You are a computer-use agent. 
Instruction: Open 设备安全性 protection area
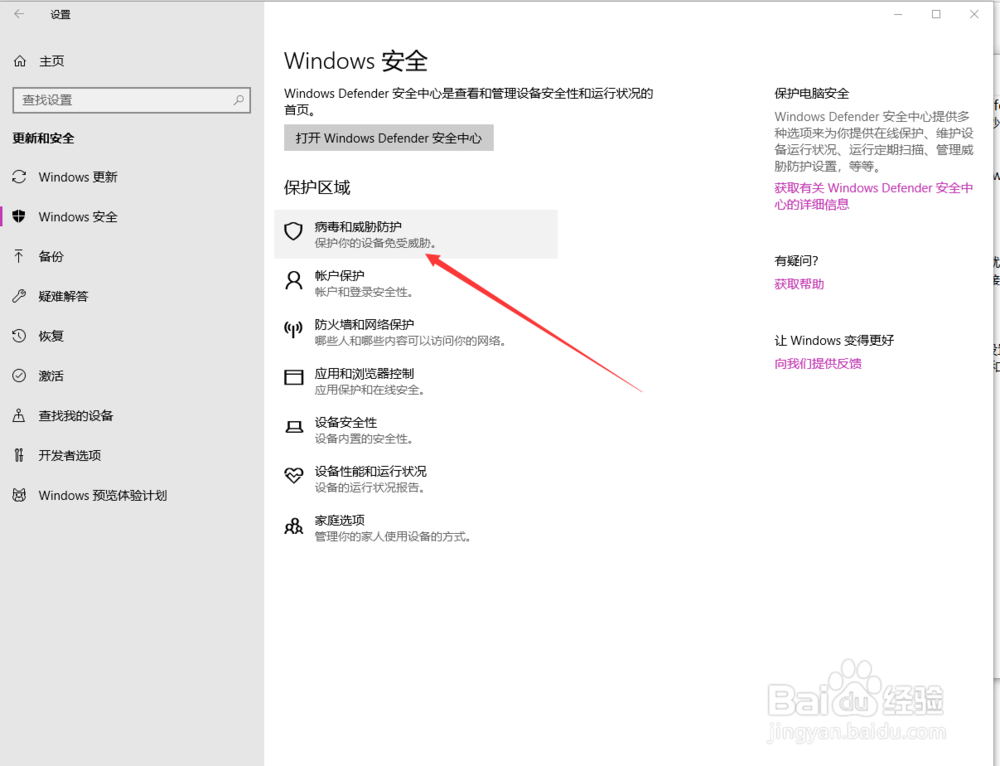[416, 430]
